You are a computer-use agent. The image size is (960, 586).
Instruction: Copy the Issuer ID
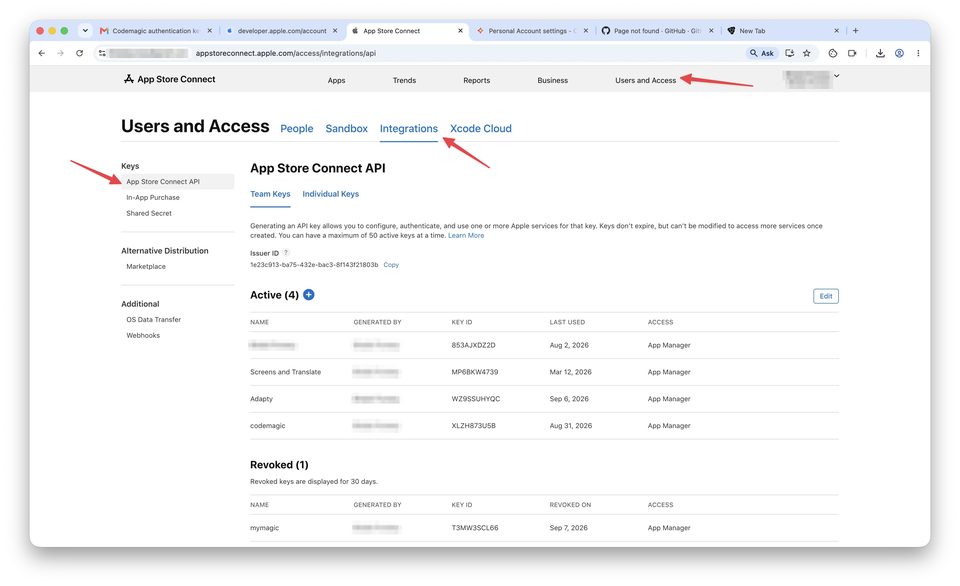(391, 265)
